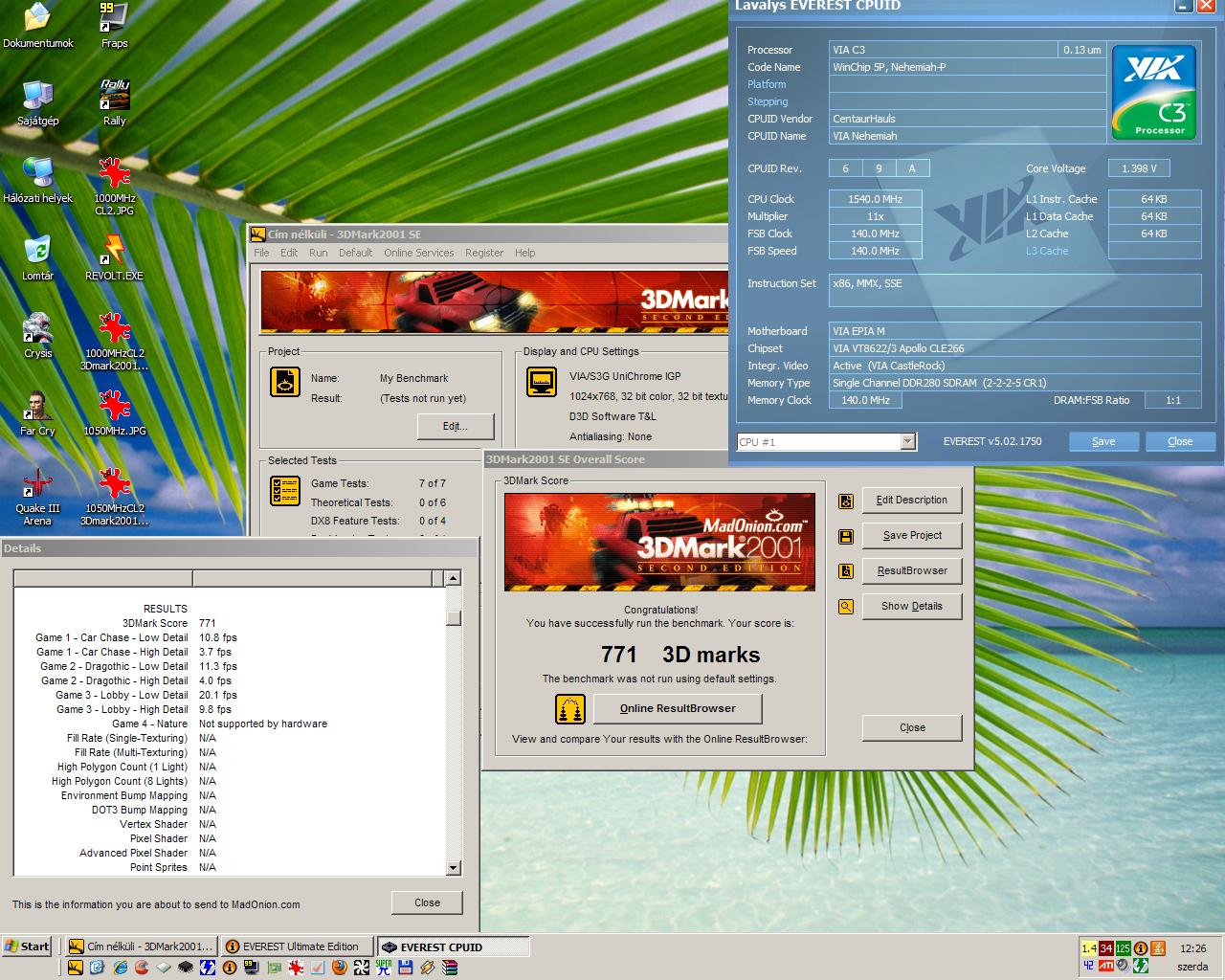
Task: Click Close in EVEREST CPUID window
Action: [1180, 441]
